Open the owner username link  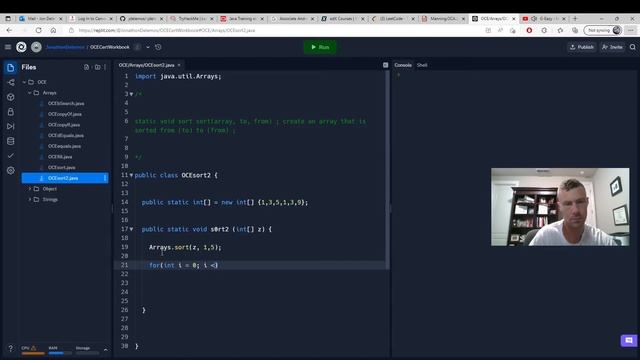pos(65,47)
